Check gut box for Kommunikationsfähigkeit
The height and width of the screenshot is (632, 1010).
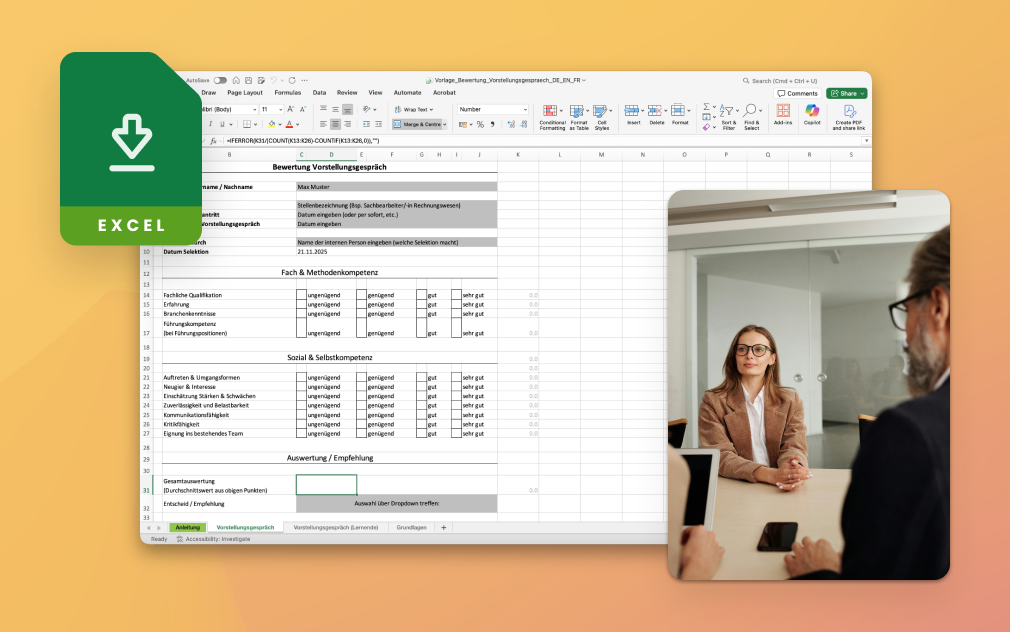coord(421,415)
